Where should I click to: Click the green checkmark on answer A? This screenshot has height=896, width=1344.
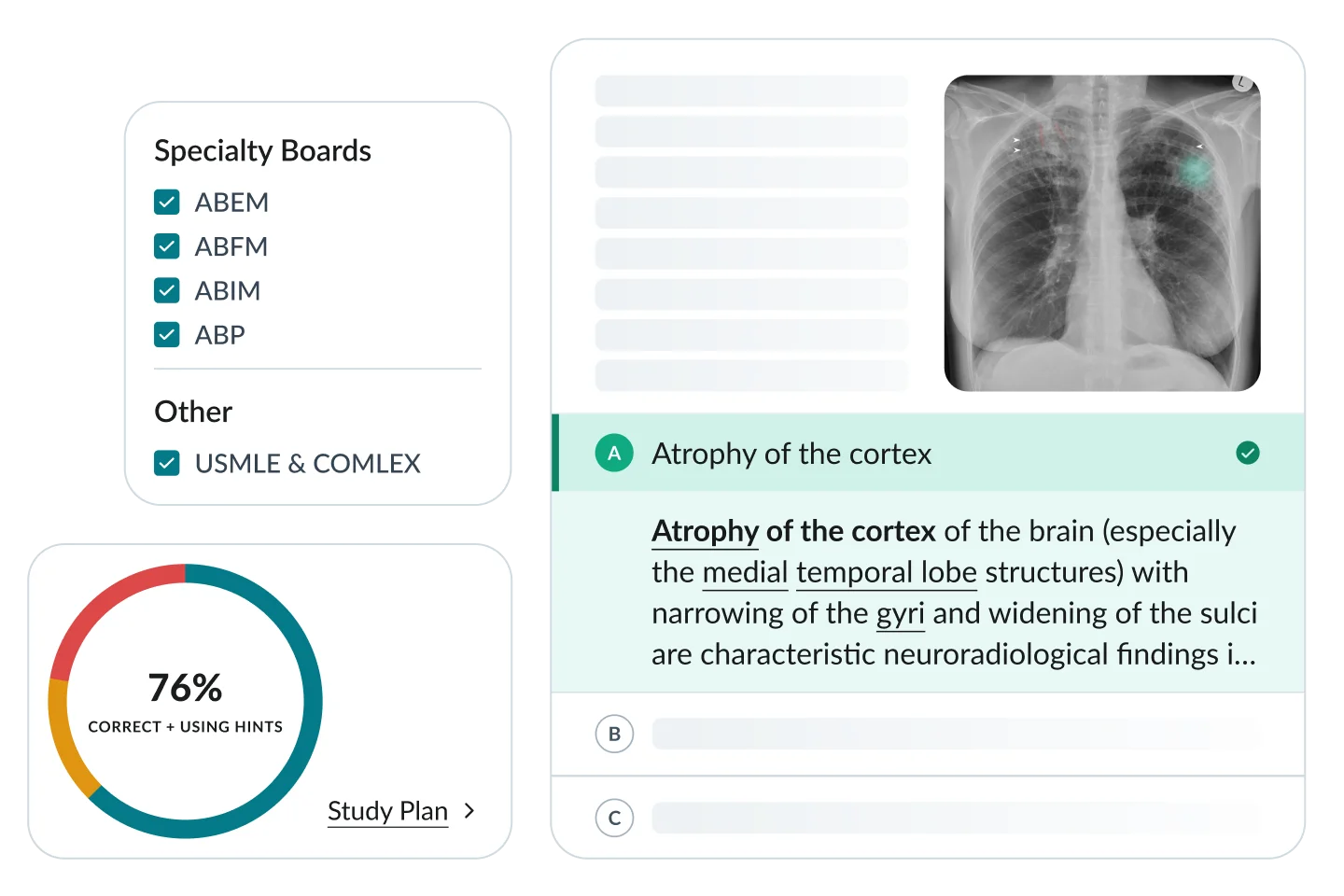tap(1248, 453)
